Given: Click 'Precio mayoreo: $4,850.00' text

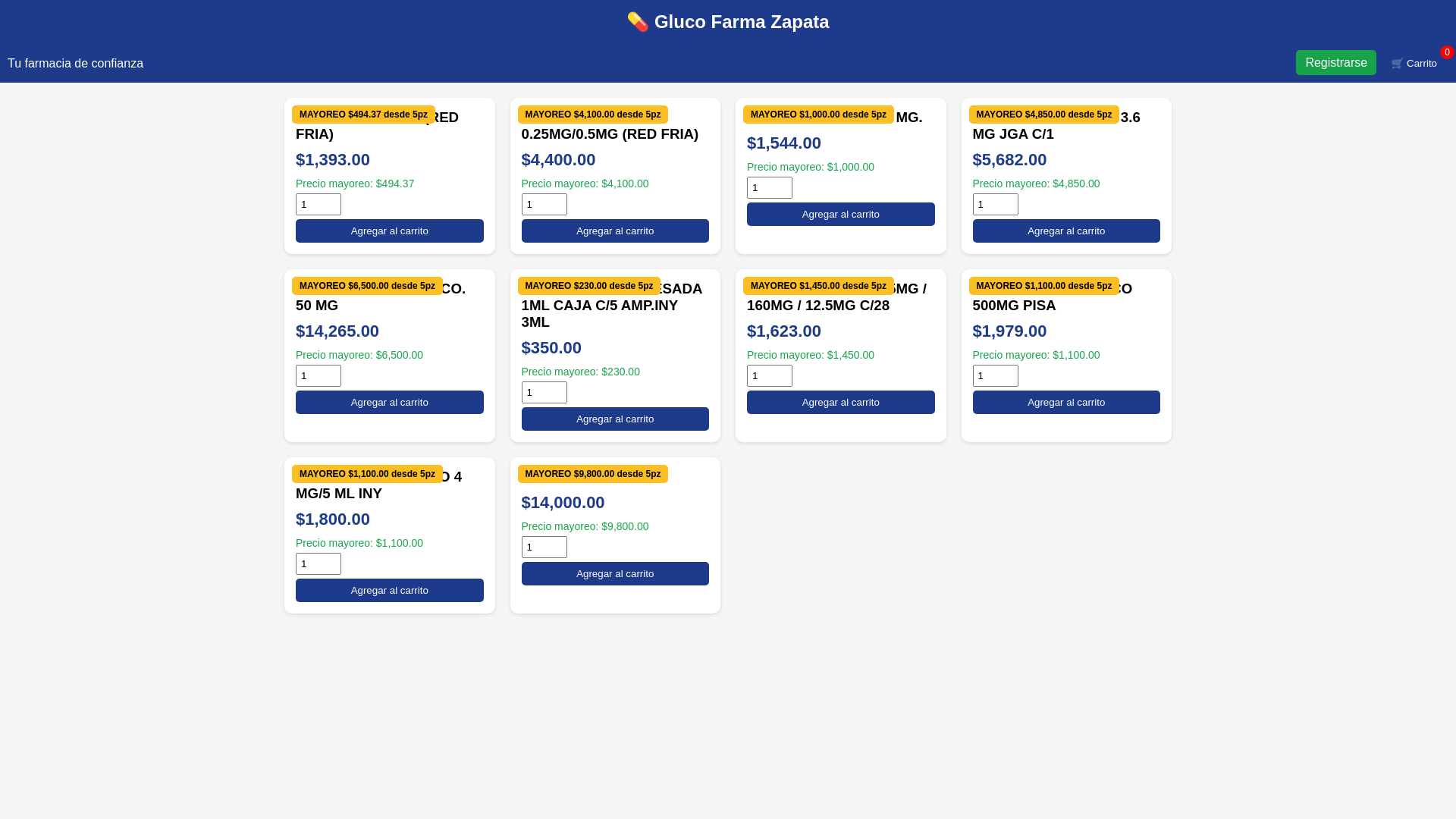Looking at the screenshot, I should tap(1036, 184).
